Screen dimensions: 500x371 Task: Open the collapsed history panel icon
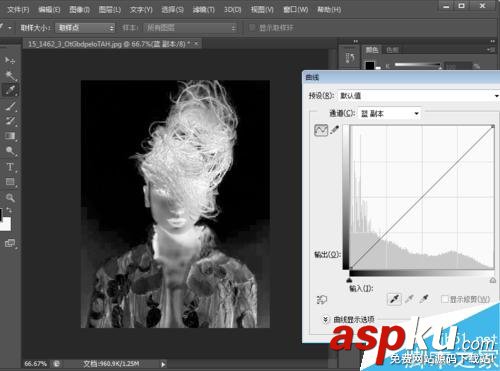[x=350, y=58]
